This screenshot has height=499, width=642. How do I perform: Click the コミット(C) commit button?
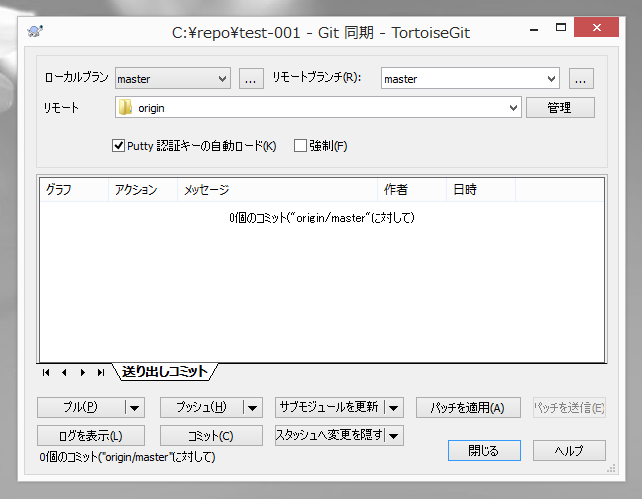[x=211, y=436]
